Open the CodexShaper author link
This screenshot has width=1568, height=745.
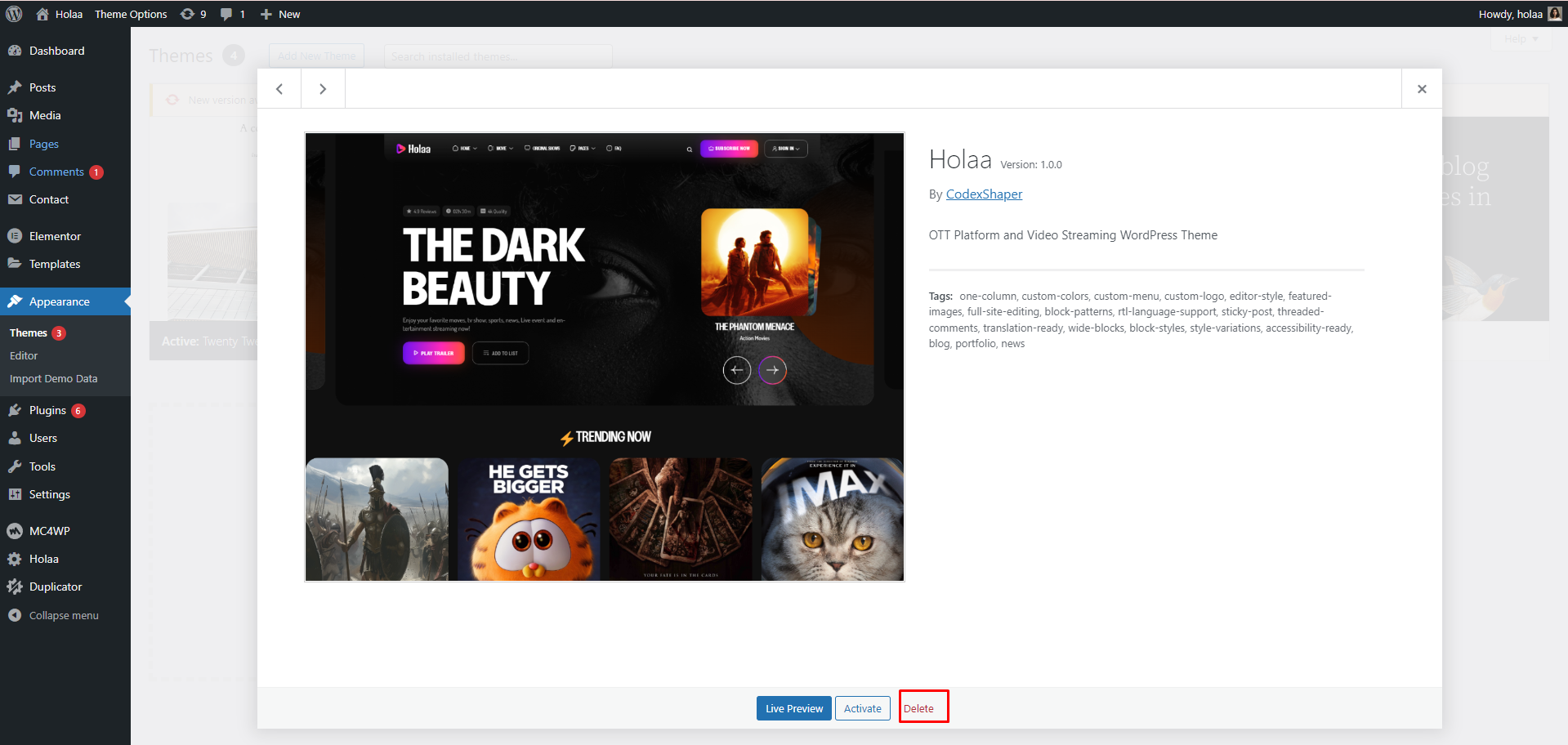(x=984, y=194)
